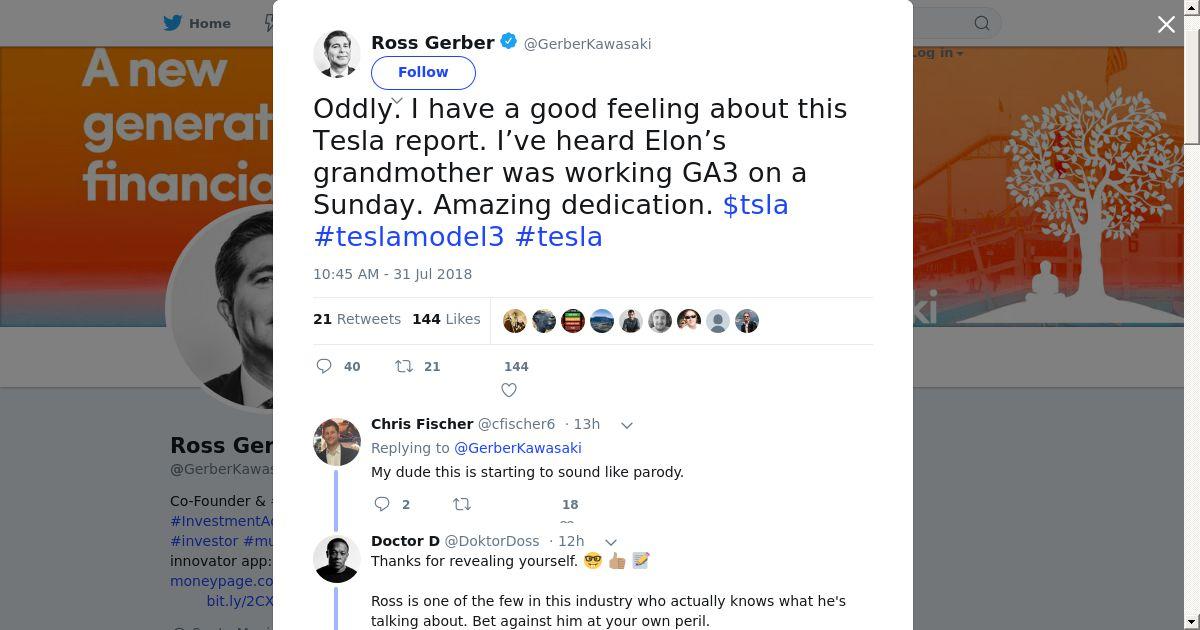View the 144 Likes list

pyautogui.click(x=446, y=319)
